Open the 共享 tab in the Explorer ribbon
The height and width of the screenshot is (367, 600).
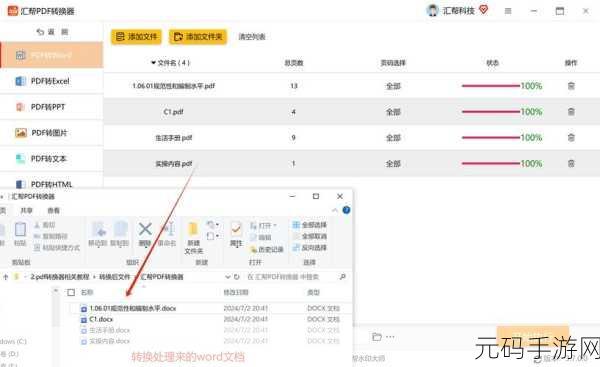(26, 210)
